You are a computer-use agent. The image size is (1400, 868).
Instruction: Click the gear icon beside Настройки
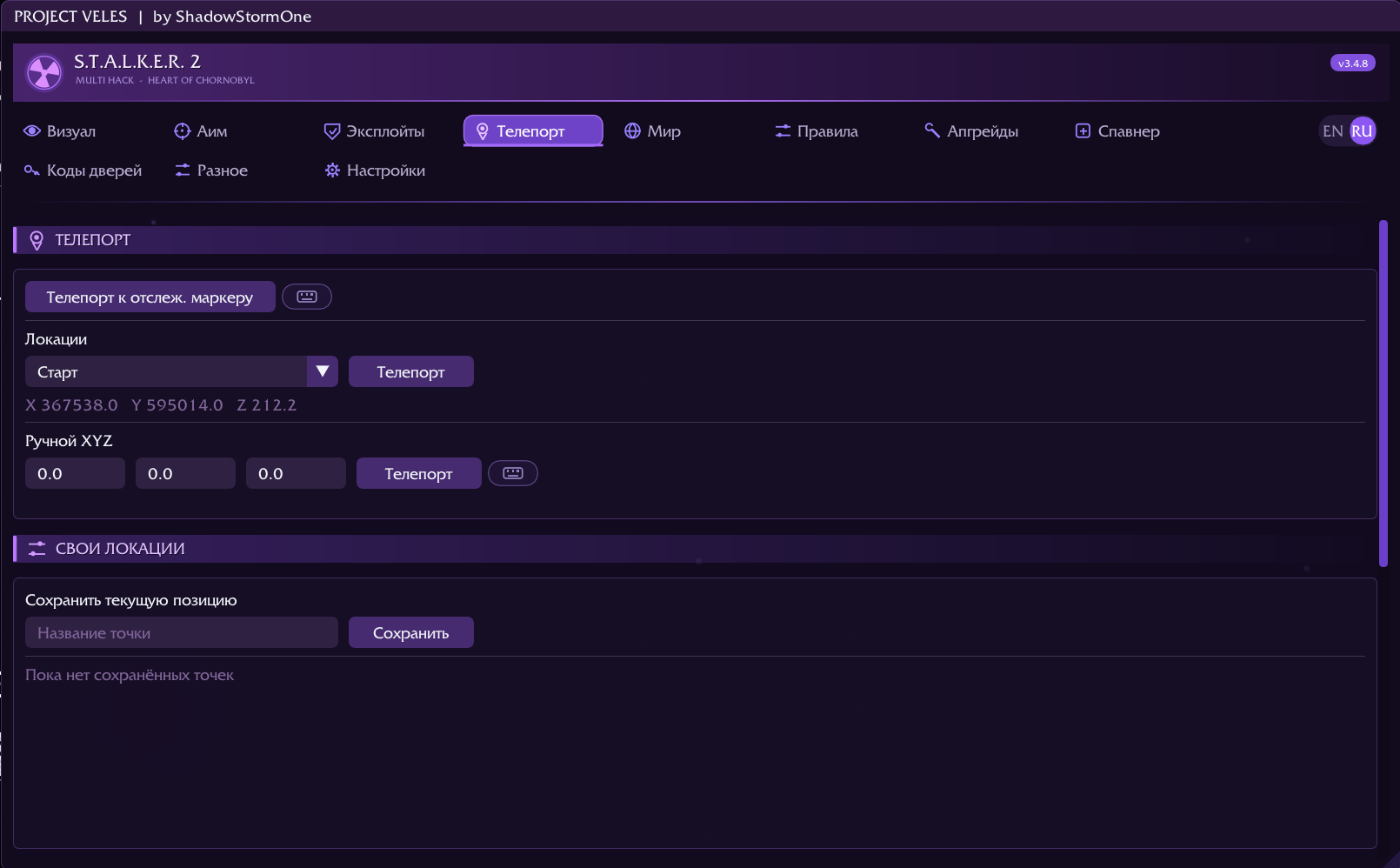pos(332,170)
